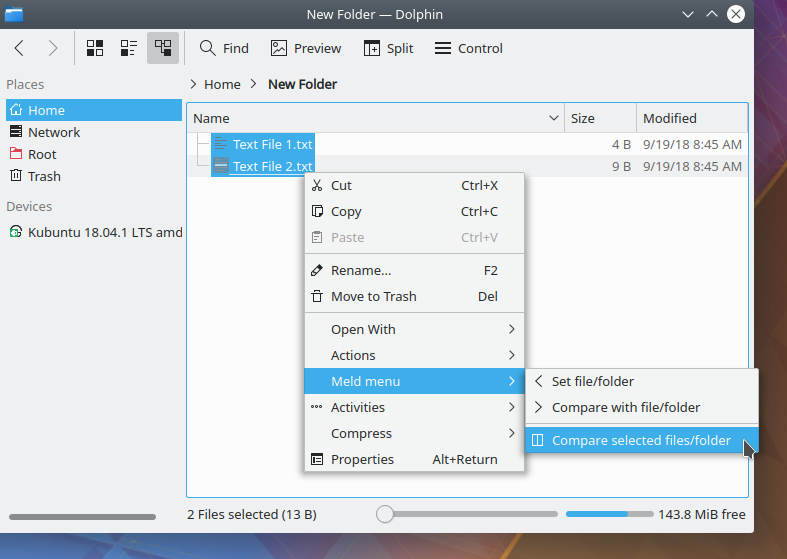Click 9 B size of Text File 2.txt
787x559 pixels.
(621, 167)
